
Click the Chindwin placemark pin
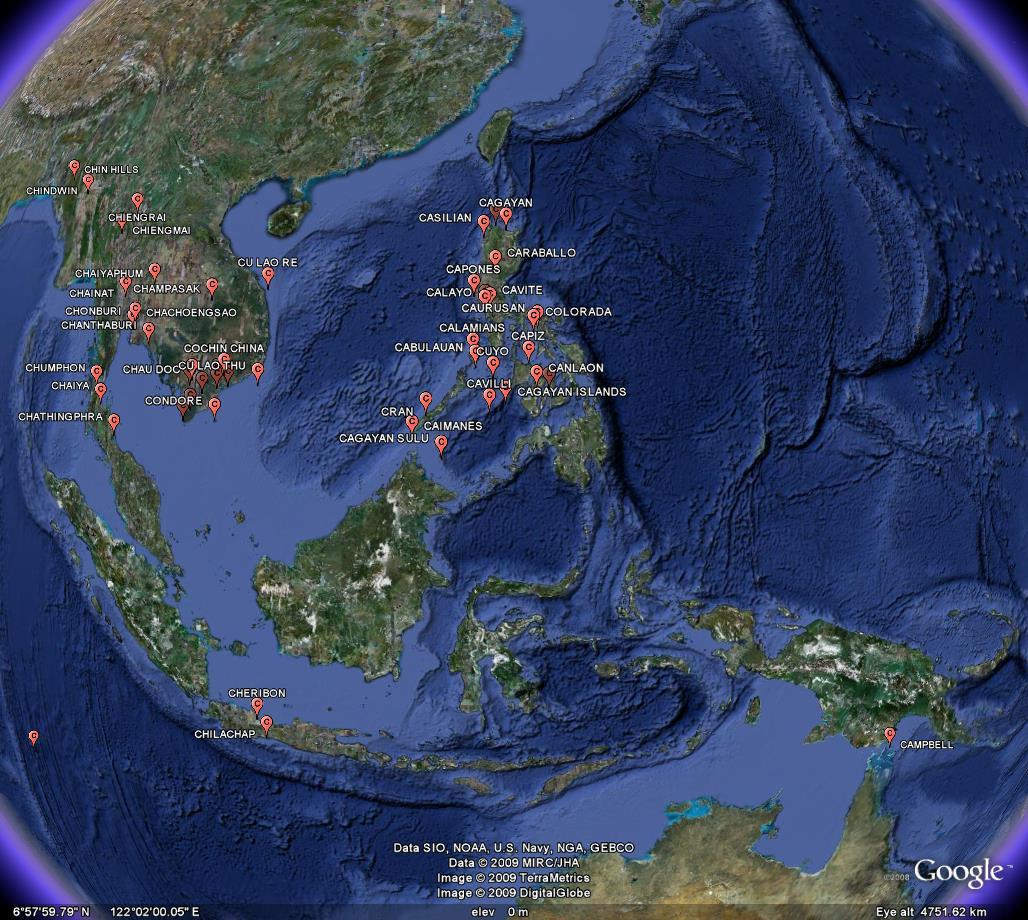point(88,183)
